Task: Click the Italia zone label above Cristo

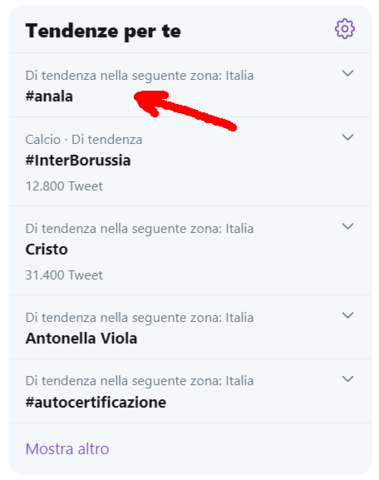Action: point(139,229)
